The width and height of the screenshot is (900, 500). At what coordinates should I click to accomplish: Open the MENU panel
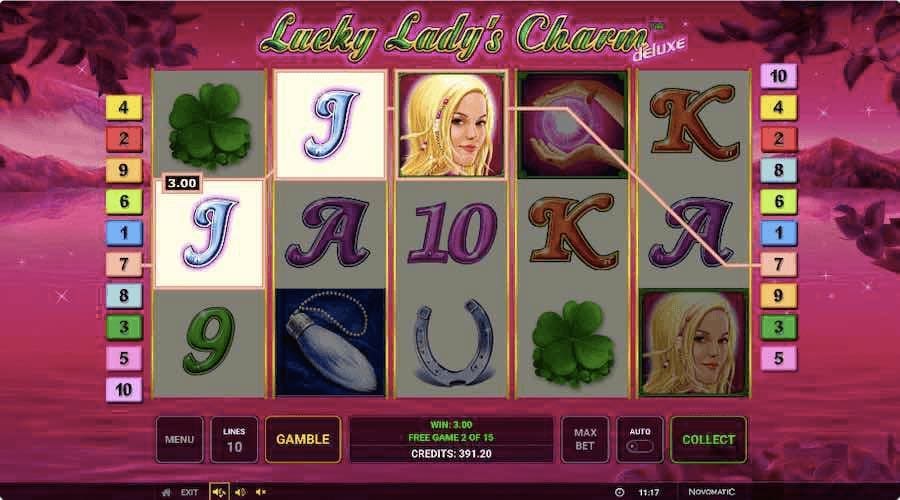pos(179,440)
